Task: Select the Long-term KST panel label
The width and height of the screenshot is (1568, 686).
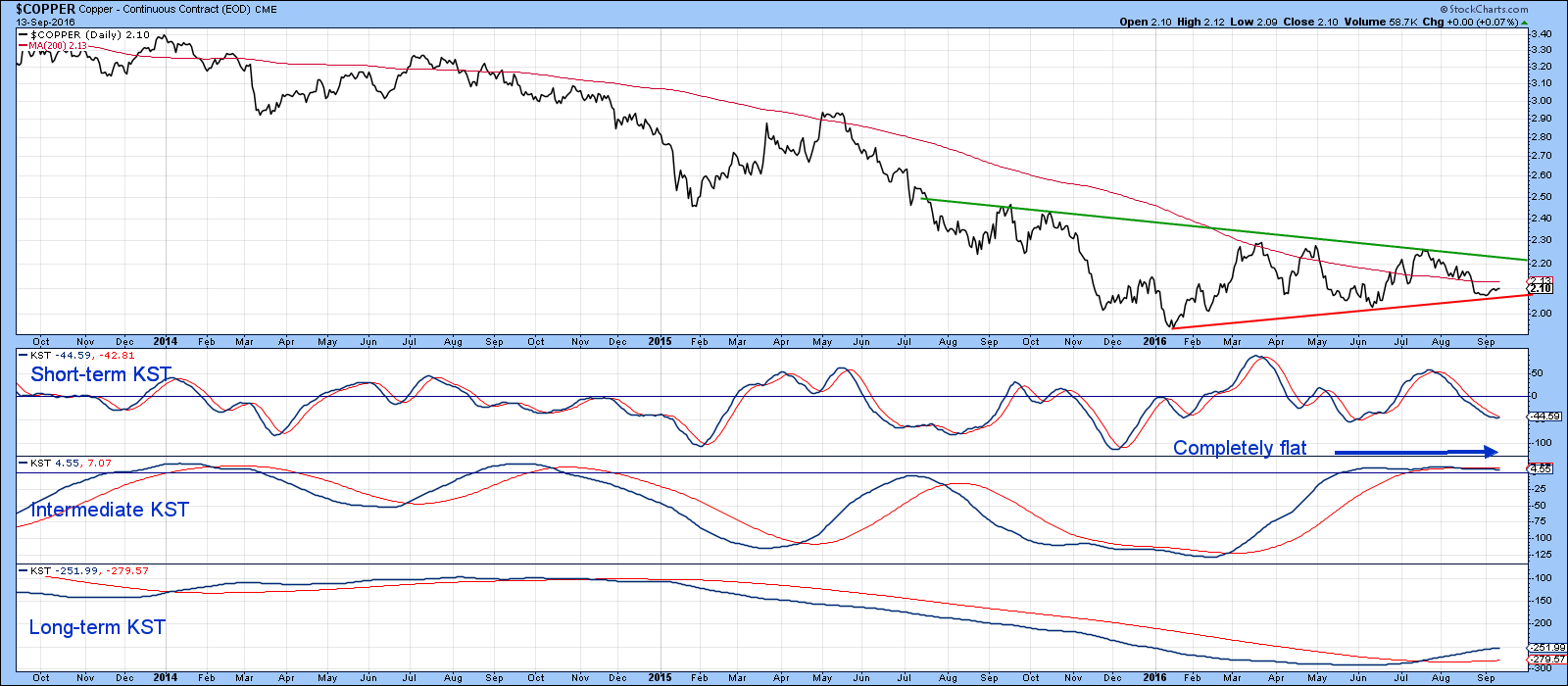Action: tap(97, 627)
